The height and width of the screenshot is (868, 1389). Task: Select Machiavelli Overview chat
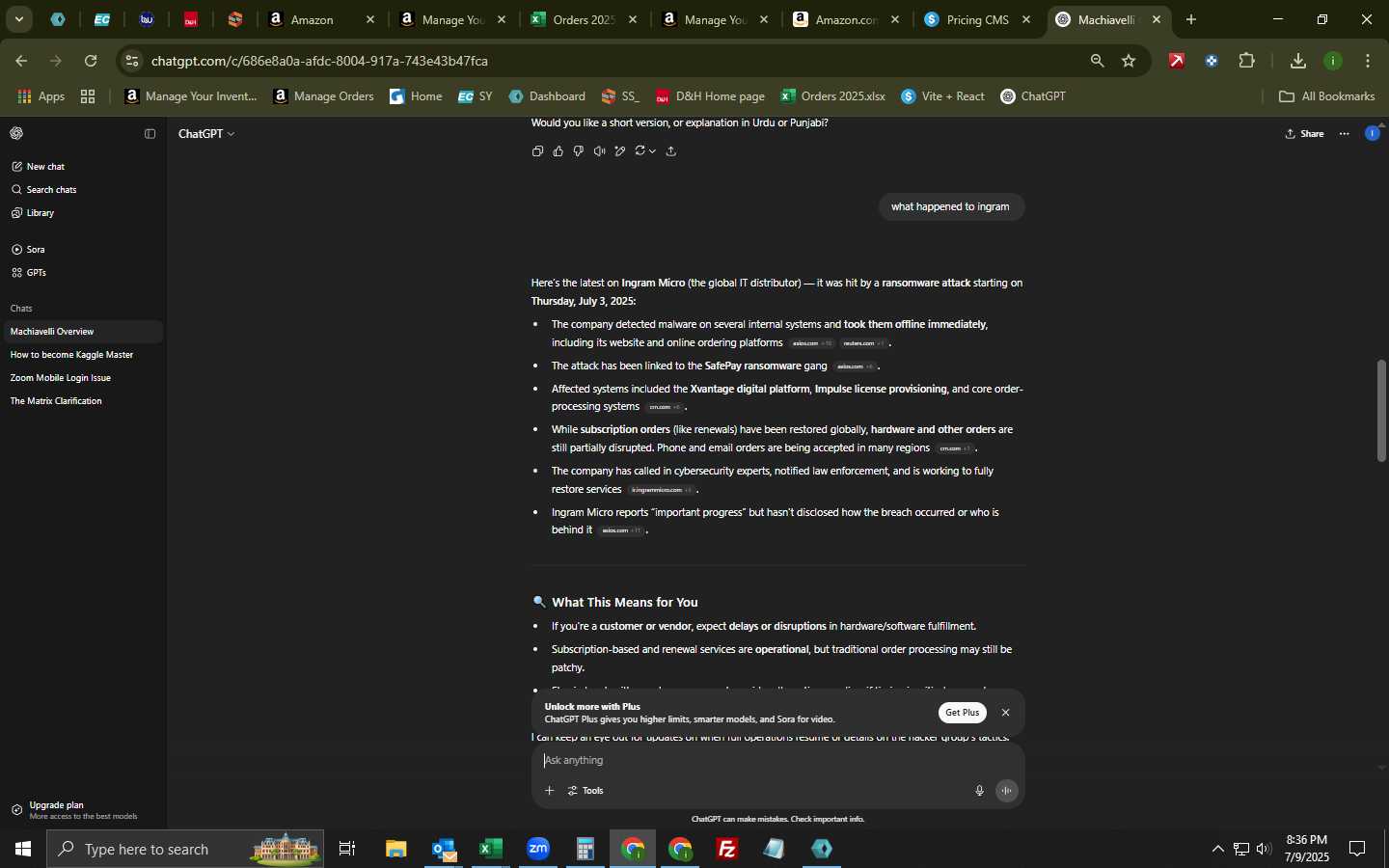point(82,332)
